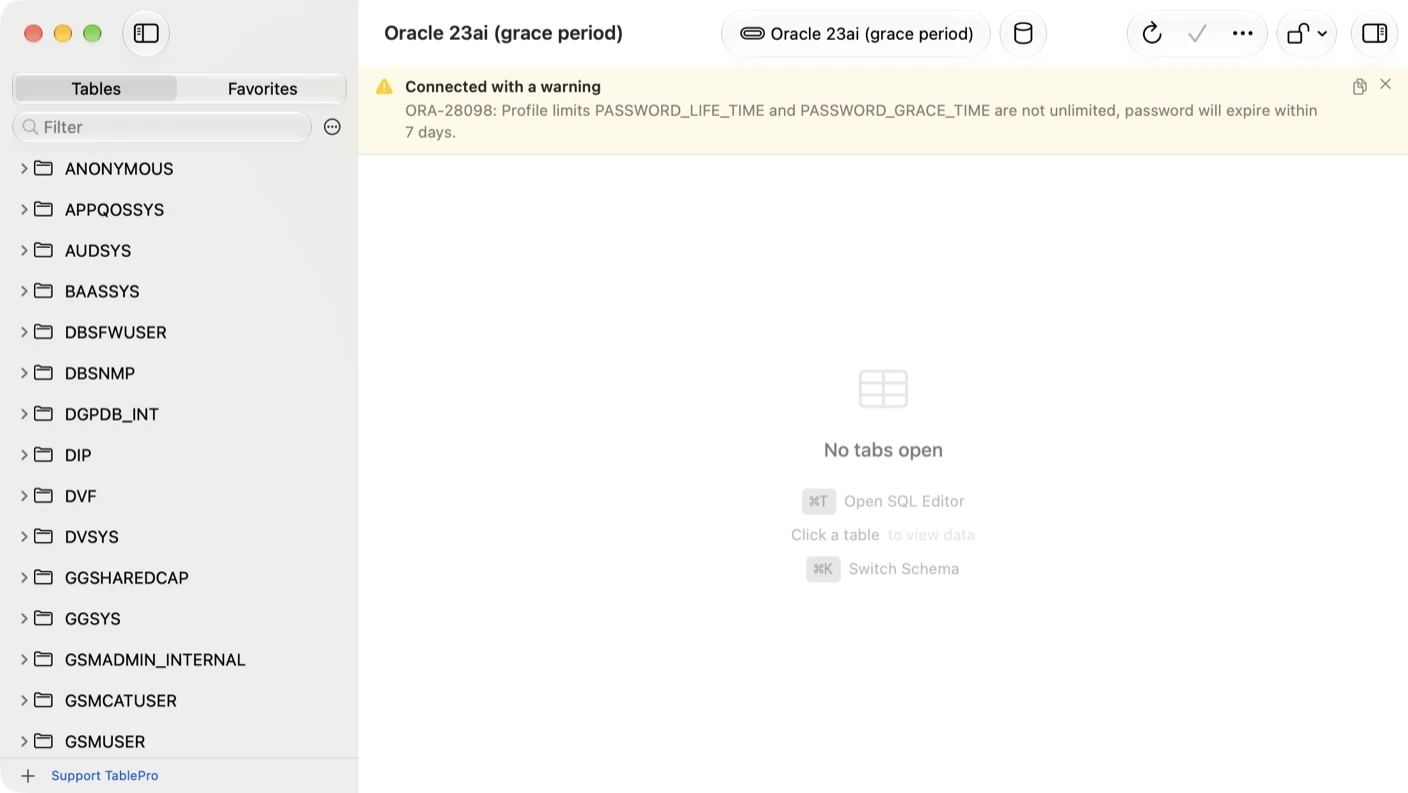Click the DVSYS schema folder icon
This screenshot has width=1408, height=793.
click(x=43, y=536)
